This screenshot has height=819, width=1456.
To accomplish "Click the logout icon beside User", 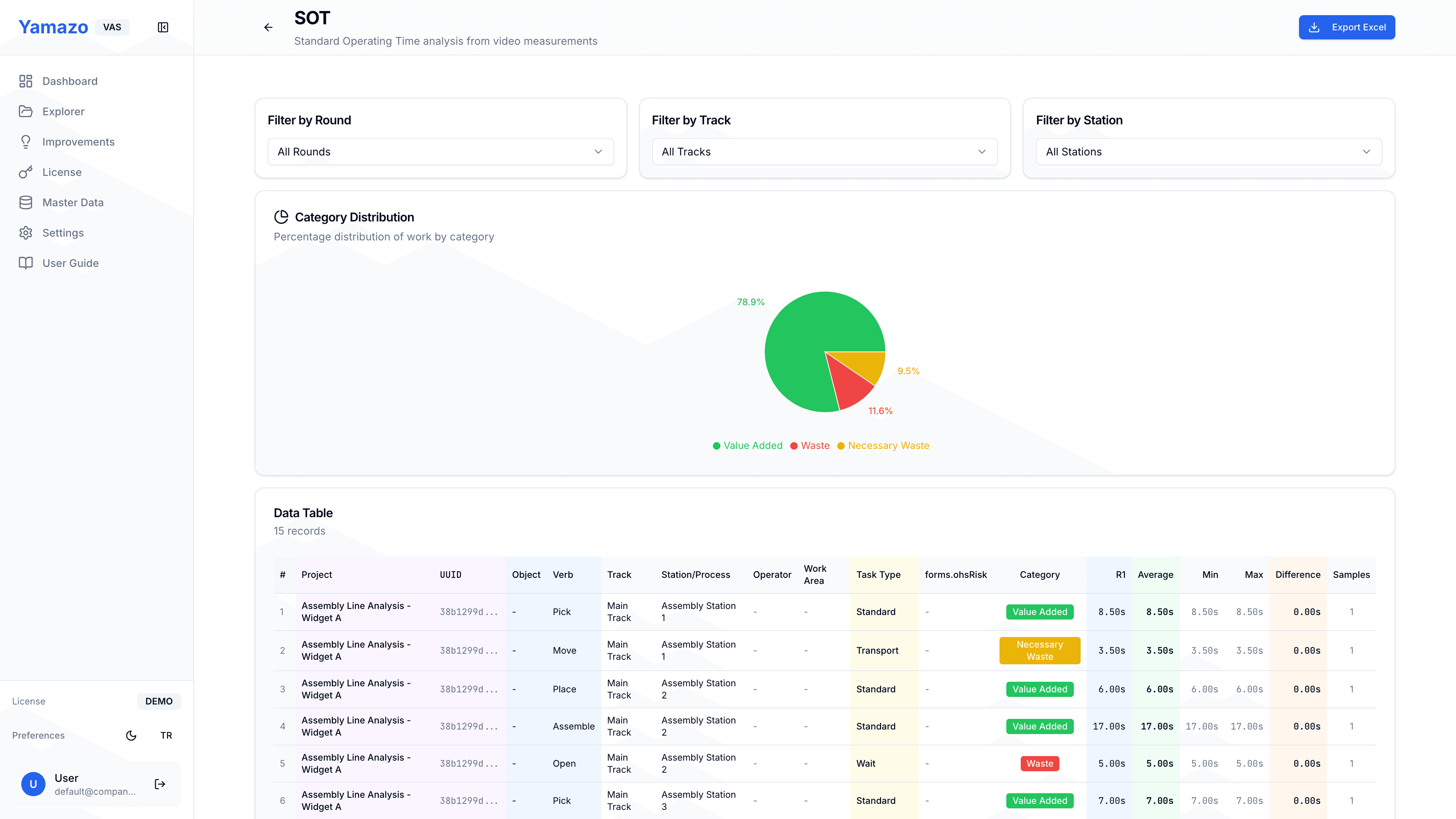I will coord(160,784).
